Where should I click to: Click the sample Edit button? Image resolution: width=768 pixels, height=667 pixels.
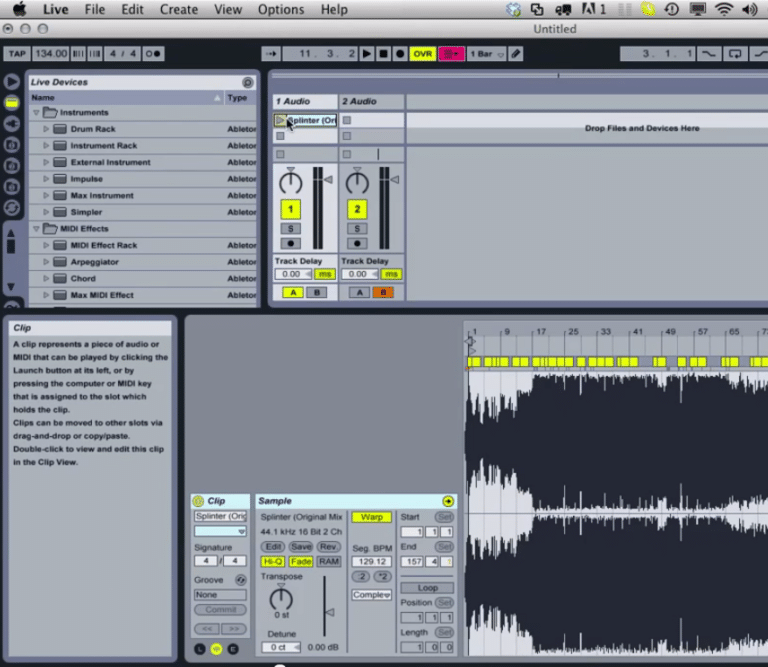(273, 547)
